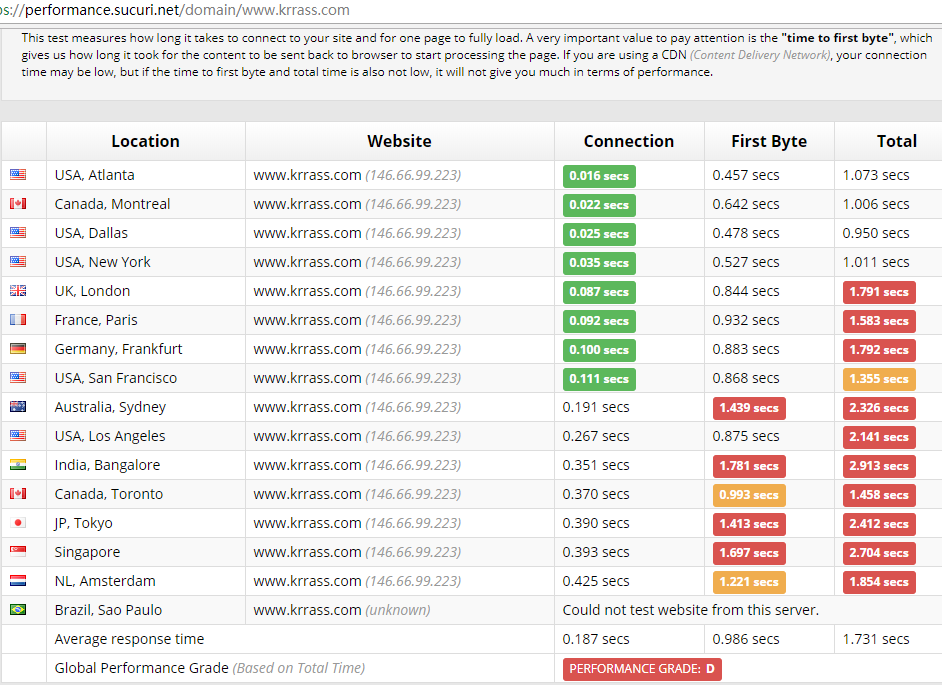Click the Global Performance Grade label

[x=210, y=668]
